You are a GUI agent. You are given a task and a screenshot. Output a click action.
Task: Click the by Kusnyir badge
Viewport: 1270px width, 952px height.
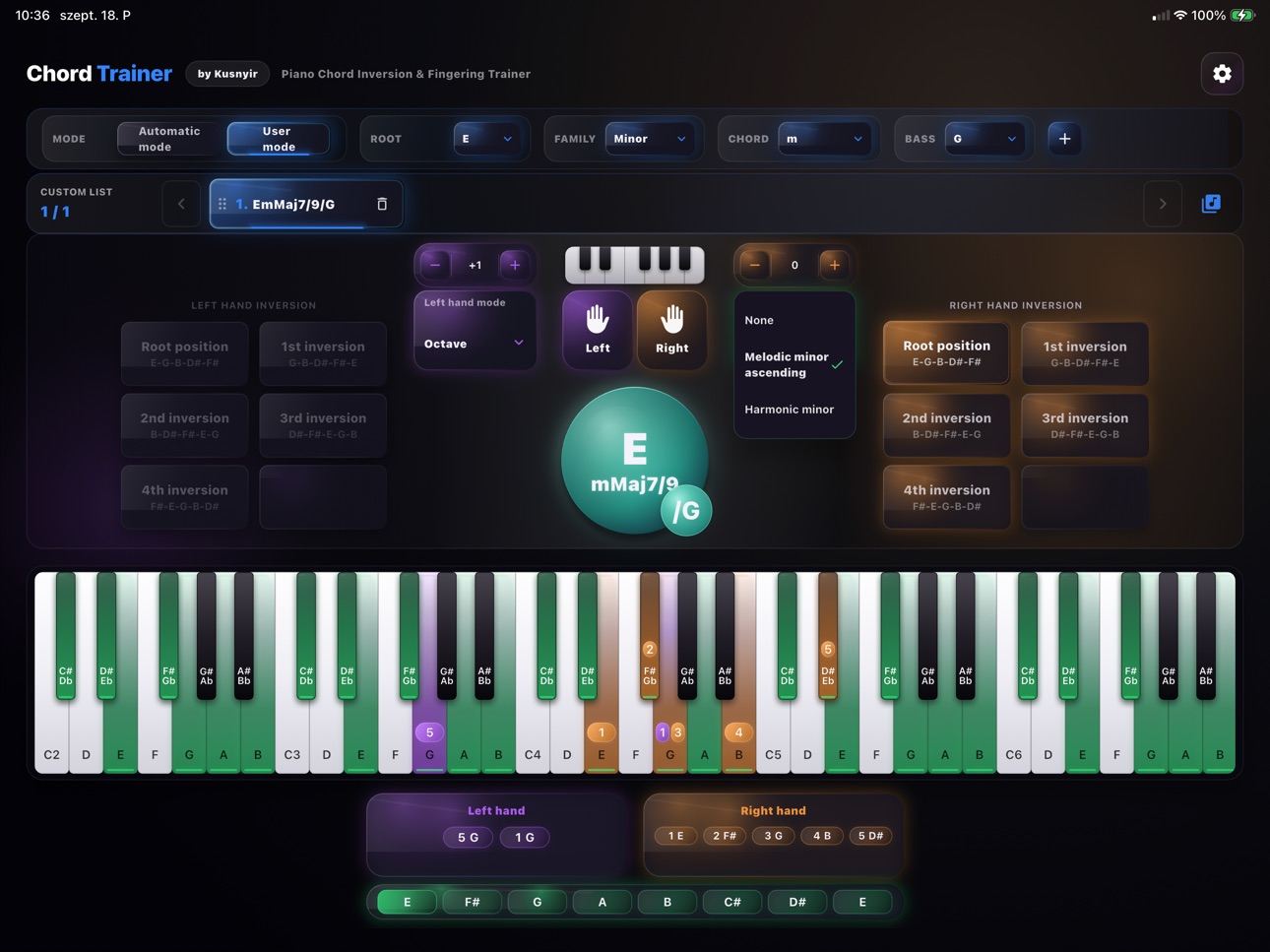pos(227,74)
